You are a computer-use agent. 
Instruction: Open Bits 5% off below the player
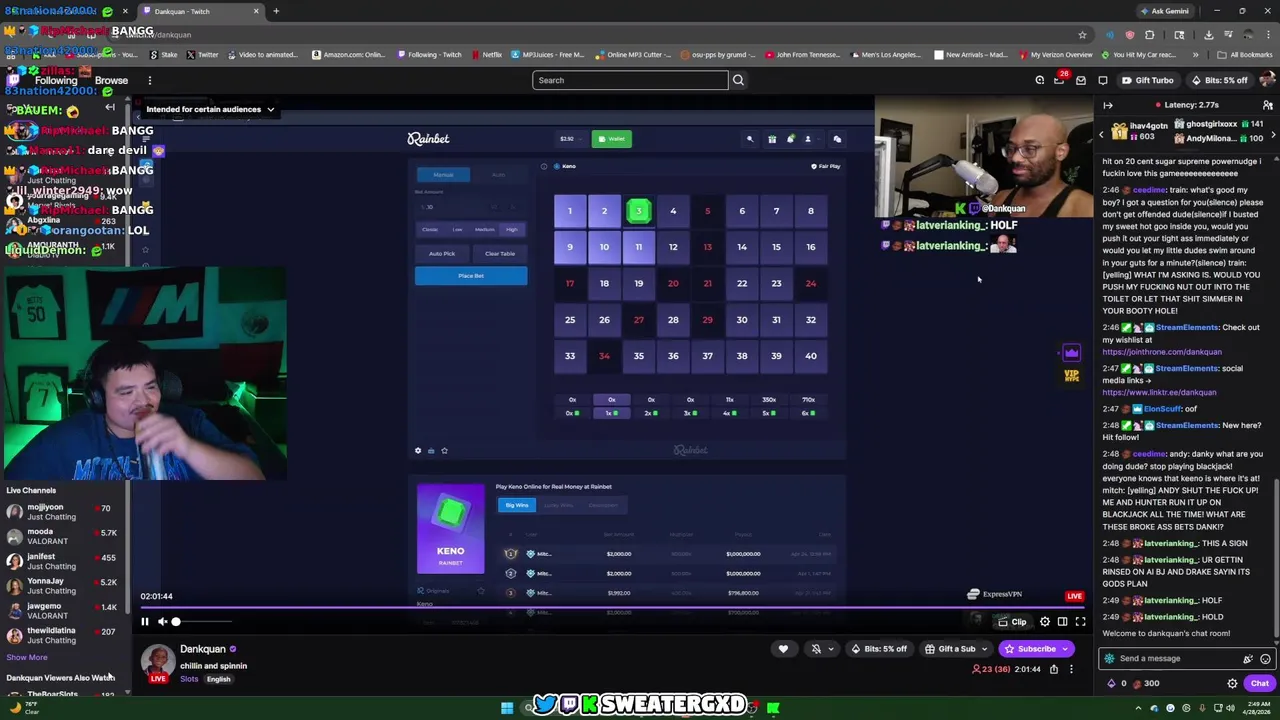pos(880,649)
